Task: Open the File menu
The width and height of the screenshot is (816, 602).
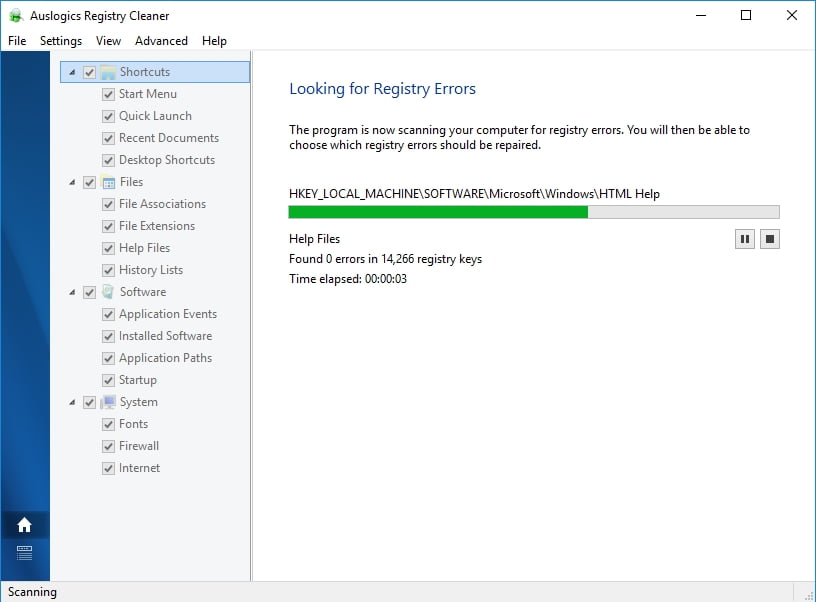Action: tap(17, 41)
